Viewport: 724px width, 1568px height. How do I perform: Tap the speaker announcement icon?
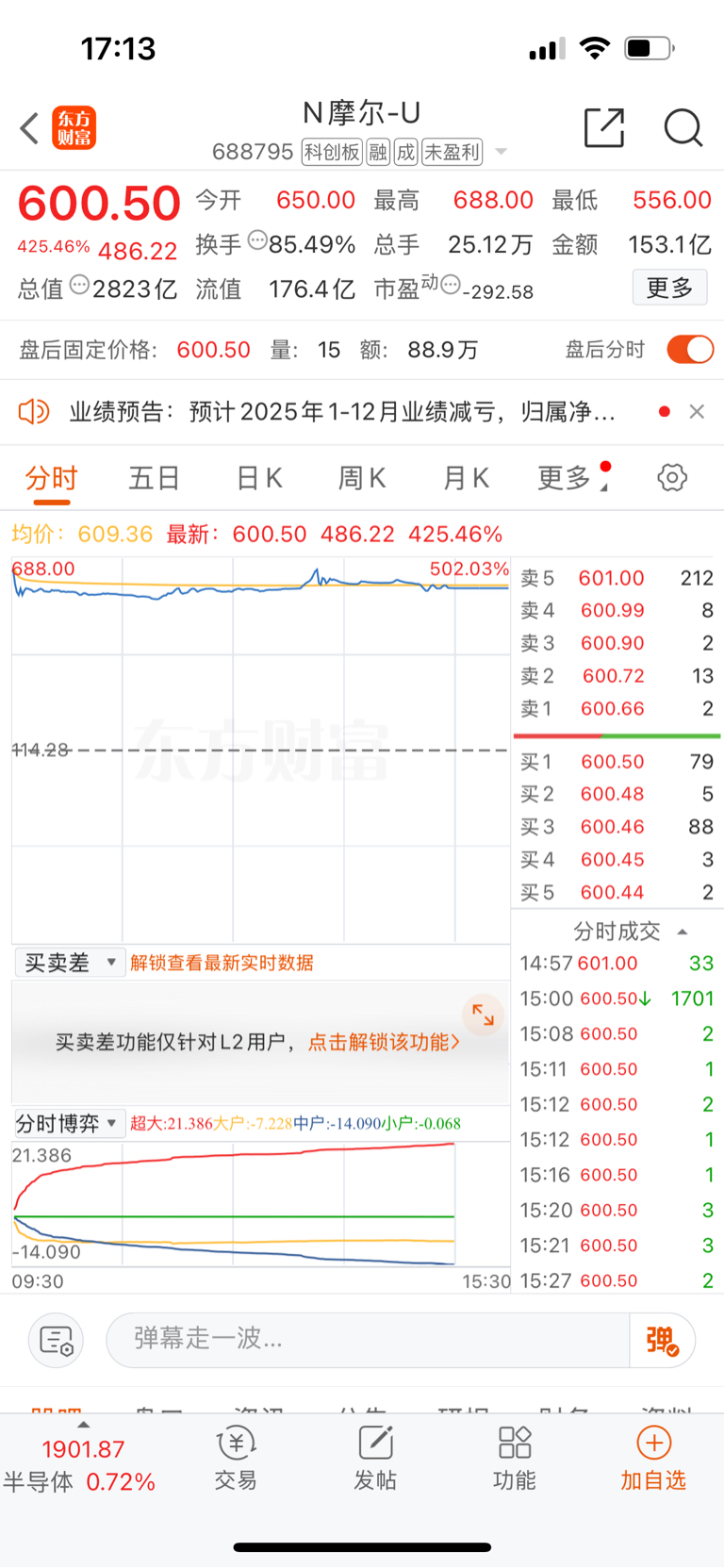click(34, 412)
